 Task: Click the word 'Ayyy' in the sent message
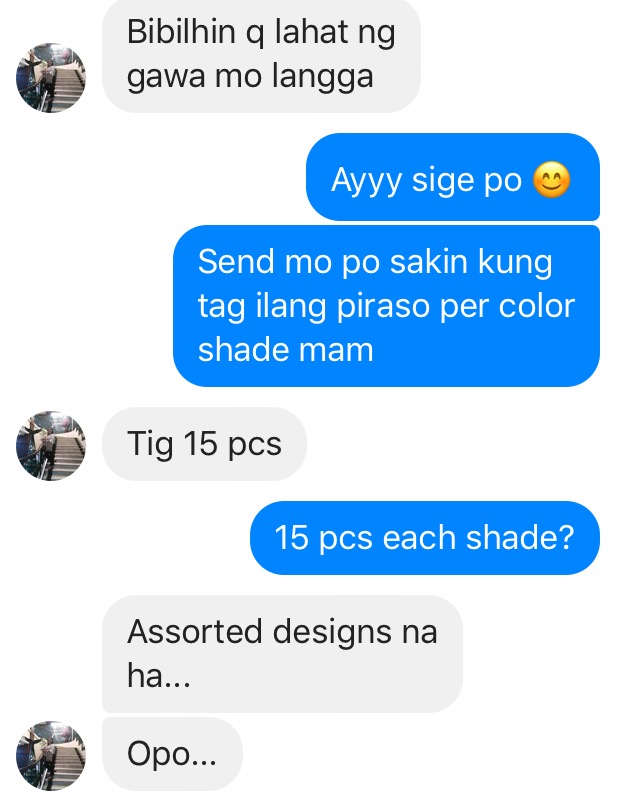click(x=366, y=181)
